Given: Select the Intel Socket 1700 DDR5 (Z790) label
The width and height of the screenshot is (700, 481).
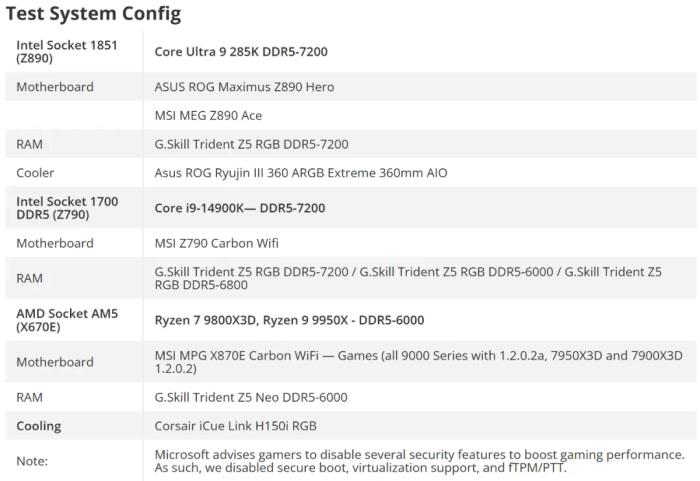Looking at the screenshot, I should [x=67, y=208].
